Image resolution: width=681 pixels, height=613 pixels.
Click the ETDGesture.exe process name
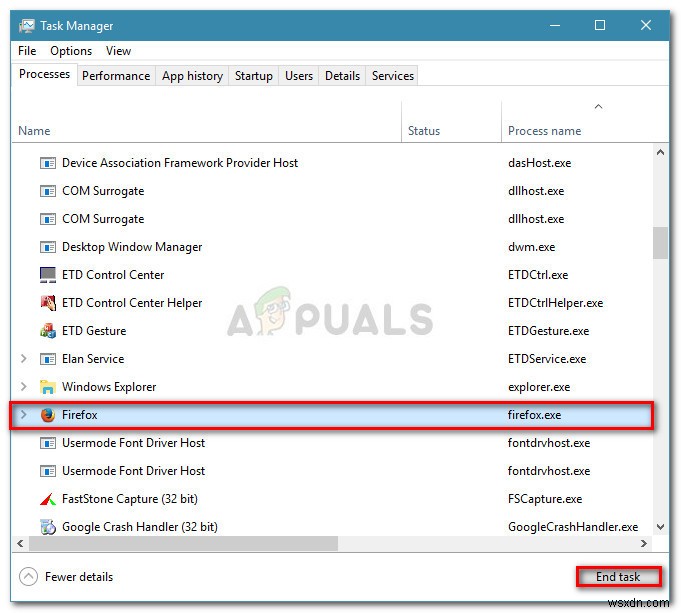click(549, 331)
